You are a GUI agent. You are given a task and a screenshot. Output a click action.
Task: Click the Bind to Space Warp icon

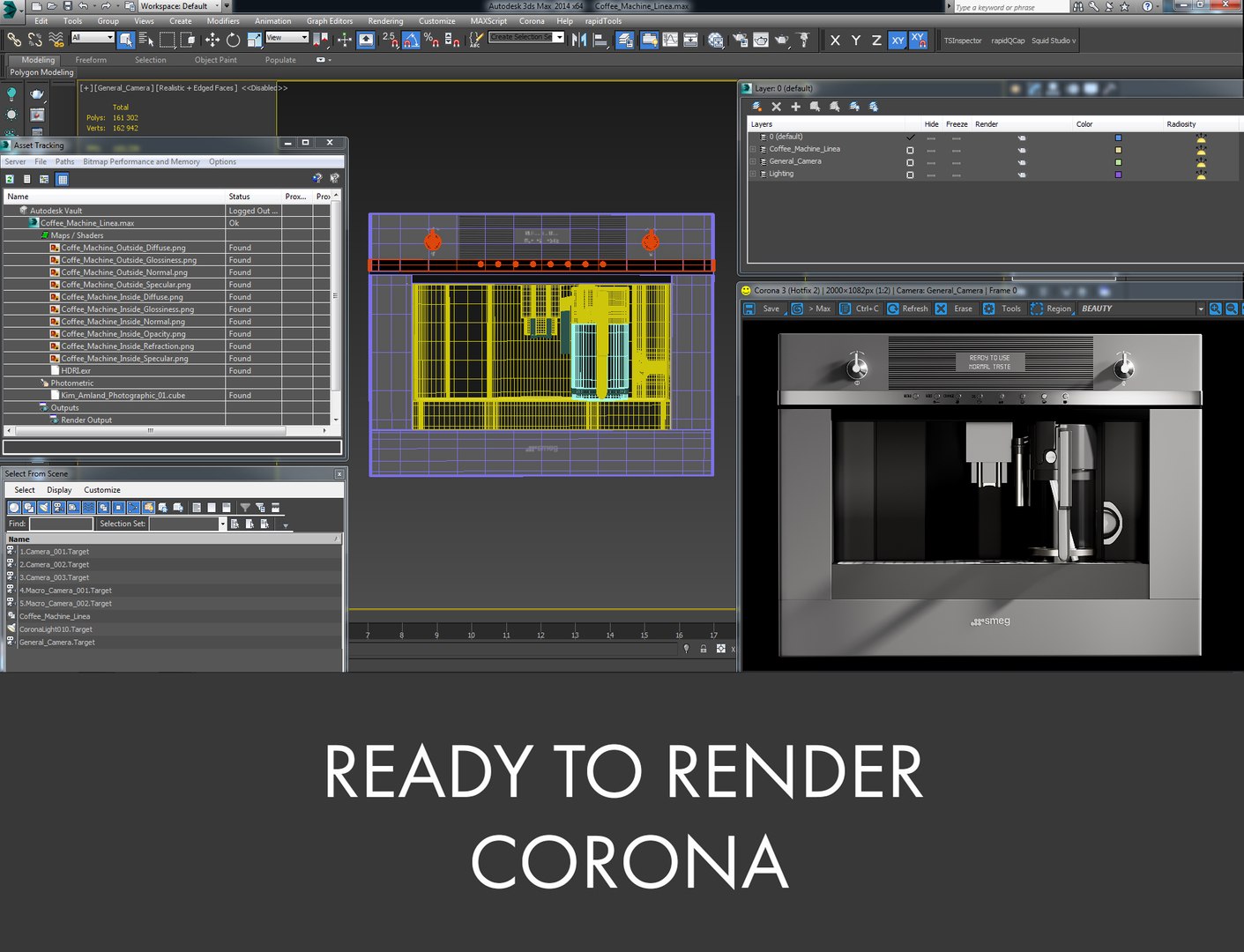tap(56, 40)
